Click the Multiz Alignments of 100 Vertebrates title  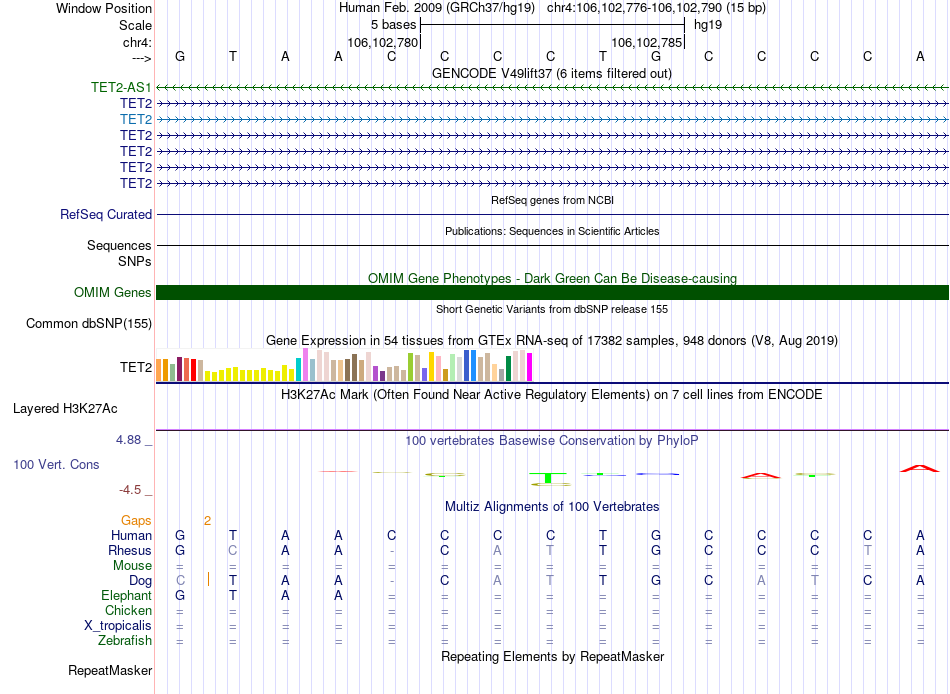[551, 506]
